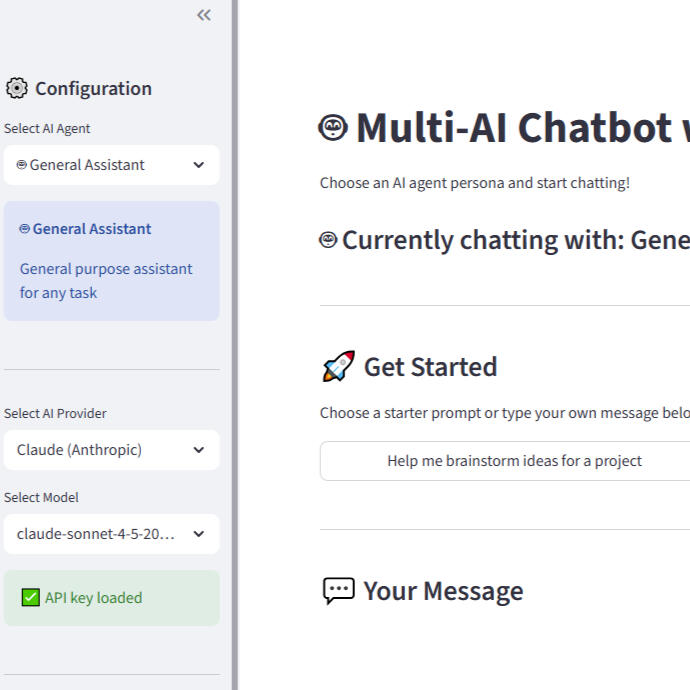Click the Your Message heading

443,591
